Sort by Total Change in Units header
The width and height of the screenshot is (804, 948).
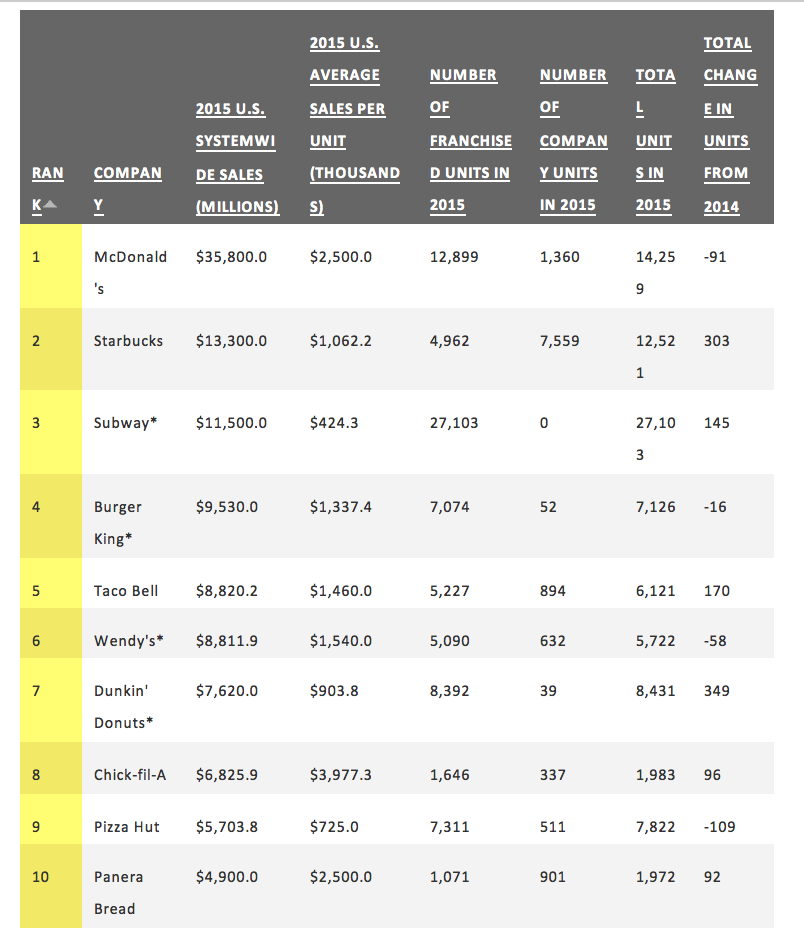(x=729, y=125)
